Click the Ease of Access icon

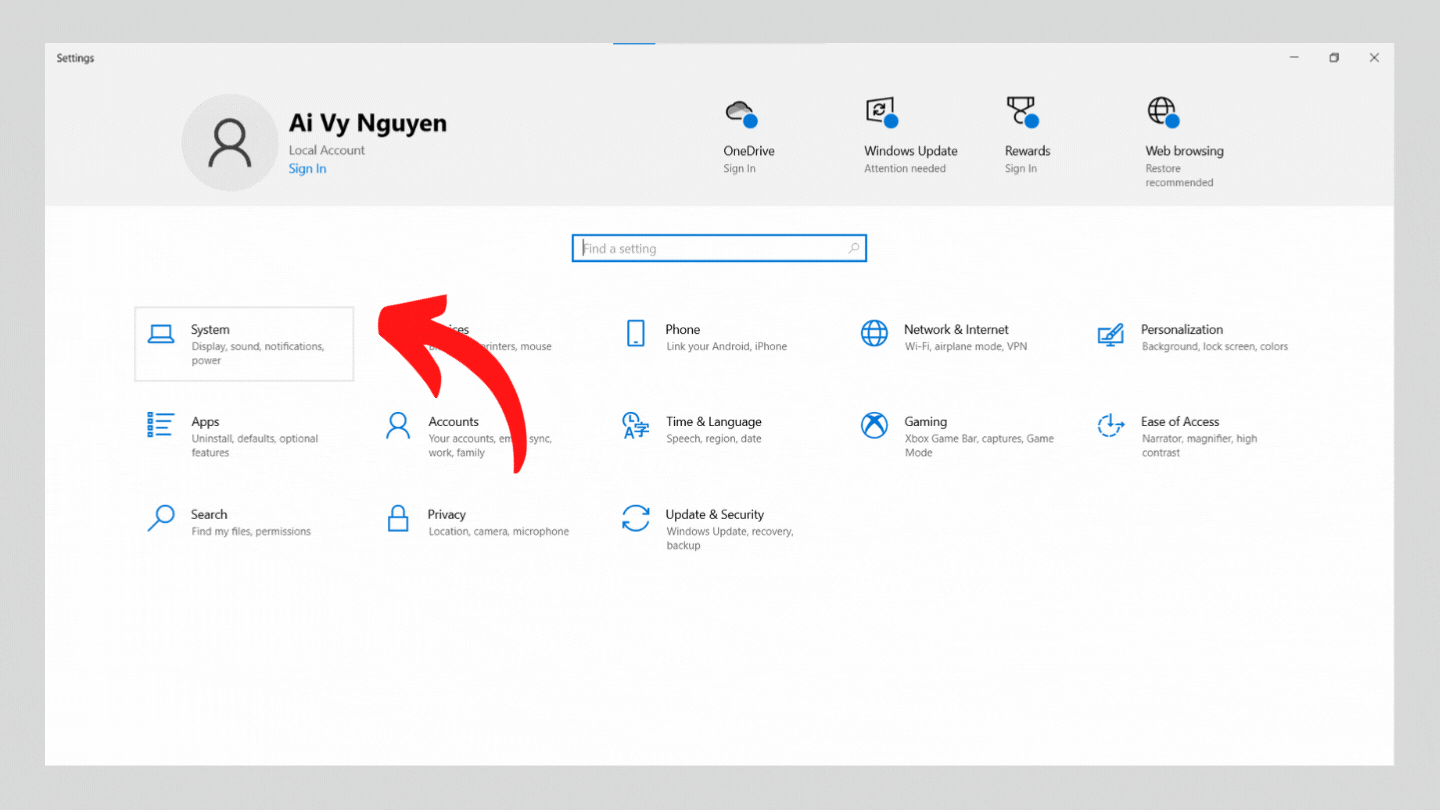pyautogui.click(x=1111, y=426)
